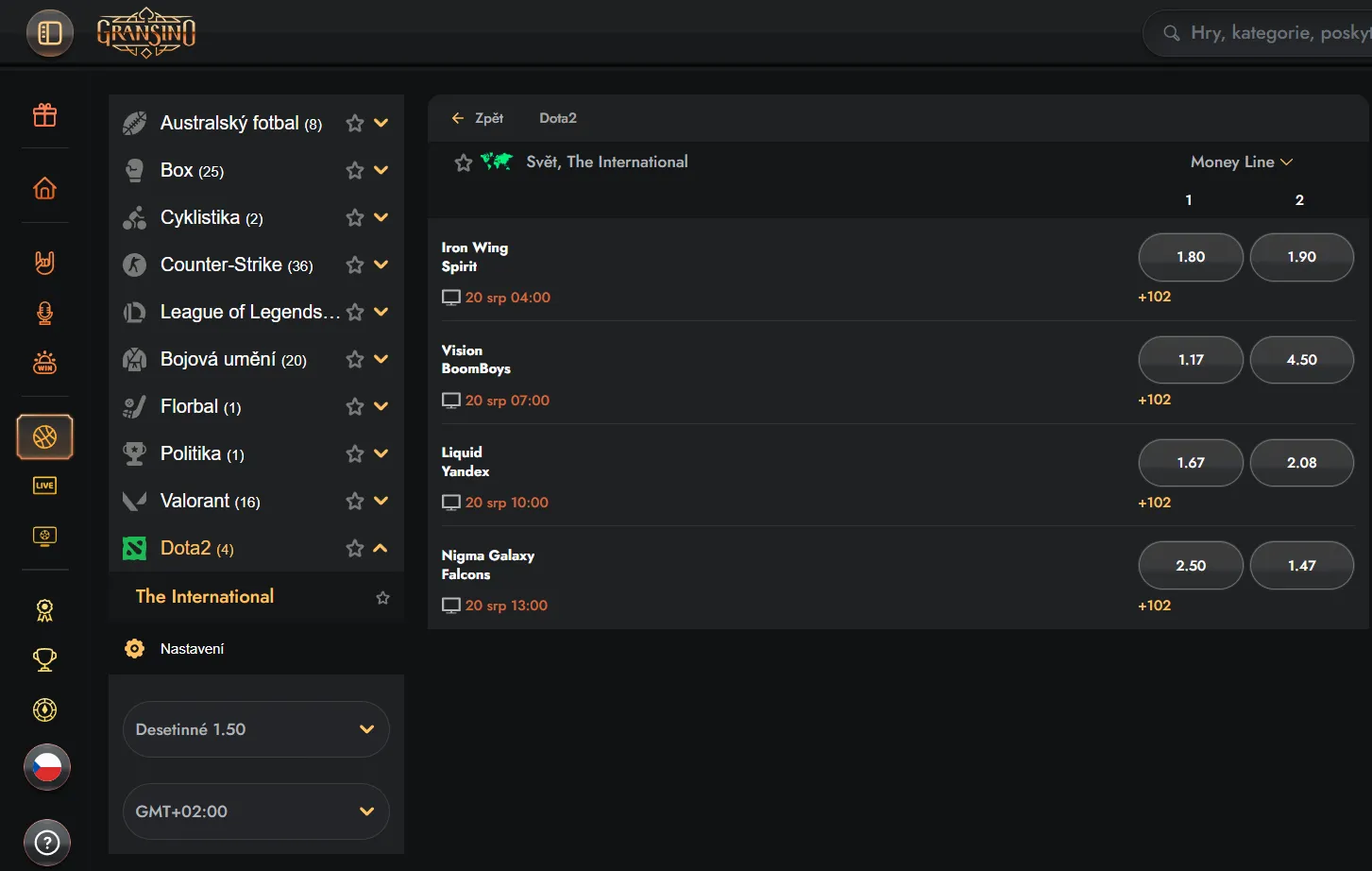This screenshot has width=1372, height=871.
Task: Favorite Svět, The International with header star
Action: (x=464, y=162)
